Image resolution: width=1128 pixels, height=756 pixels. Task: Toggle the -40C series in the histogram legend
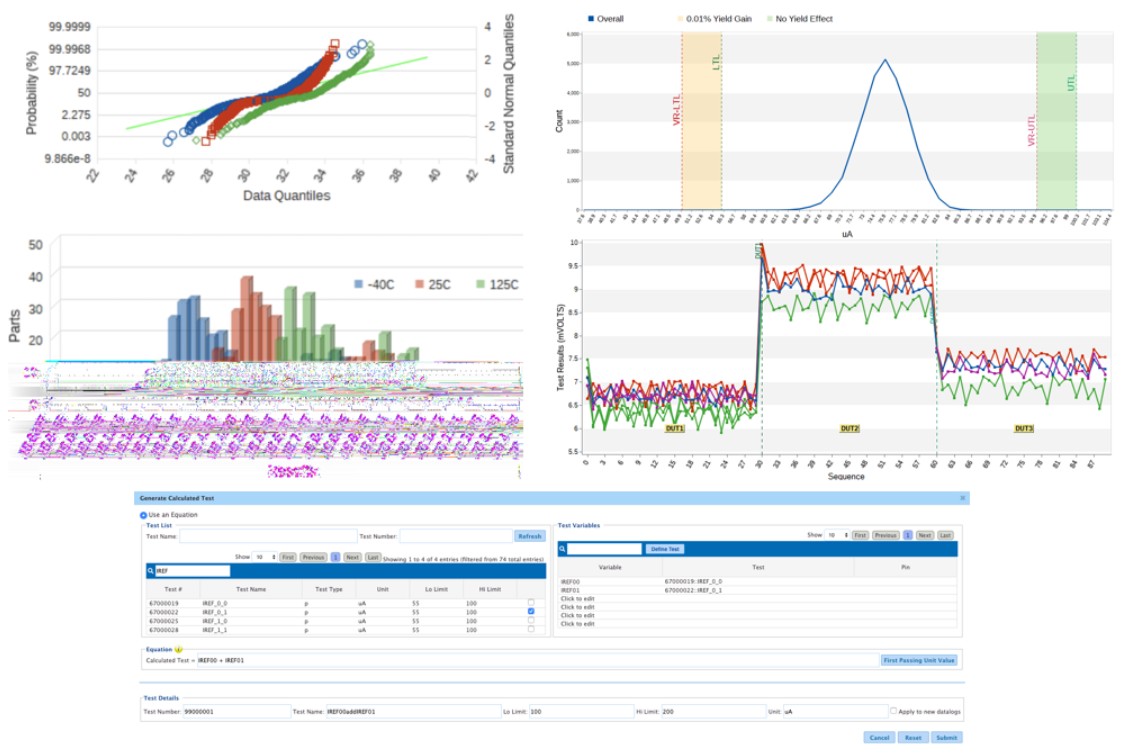pos(359,284)
